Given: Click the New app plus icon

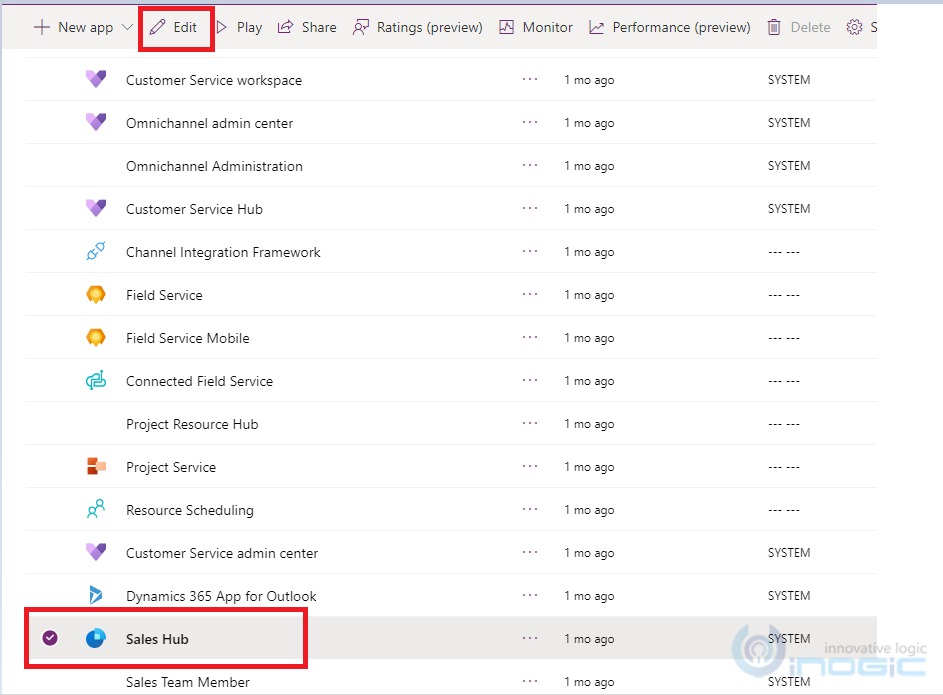Looking at the screenshot, I should point(41,27).
